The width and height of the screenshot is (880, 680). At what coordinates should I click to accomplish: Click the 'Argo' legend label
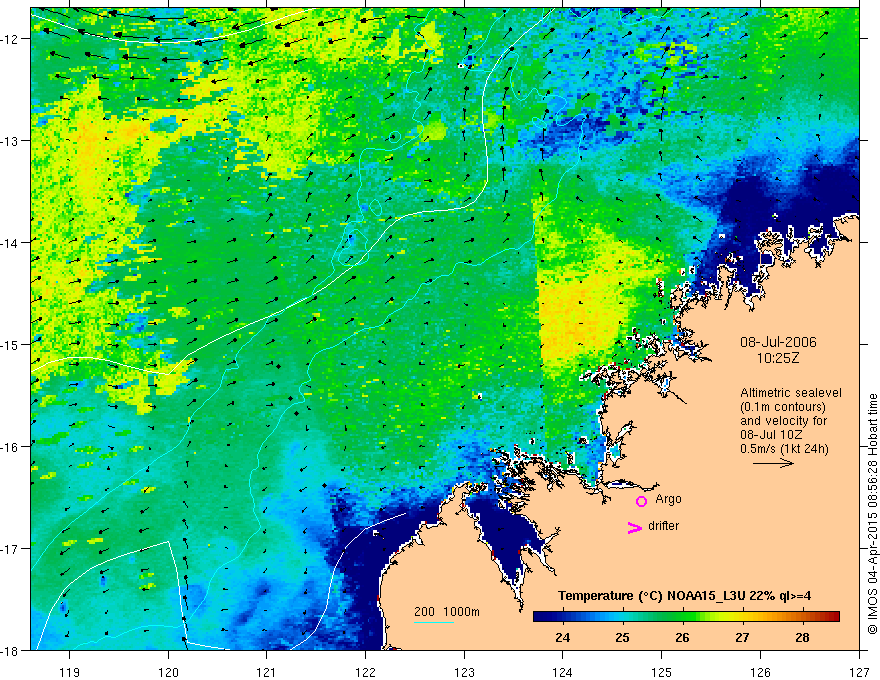point(668,499)
